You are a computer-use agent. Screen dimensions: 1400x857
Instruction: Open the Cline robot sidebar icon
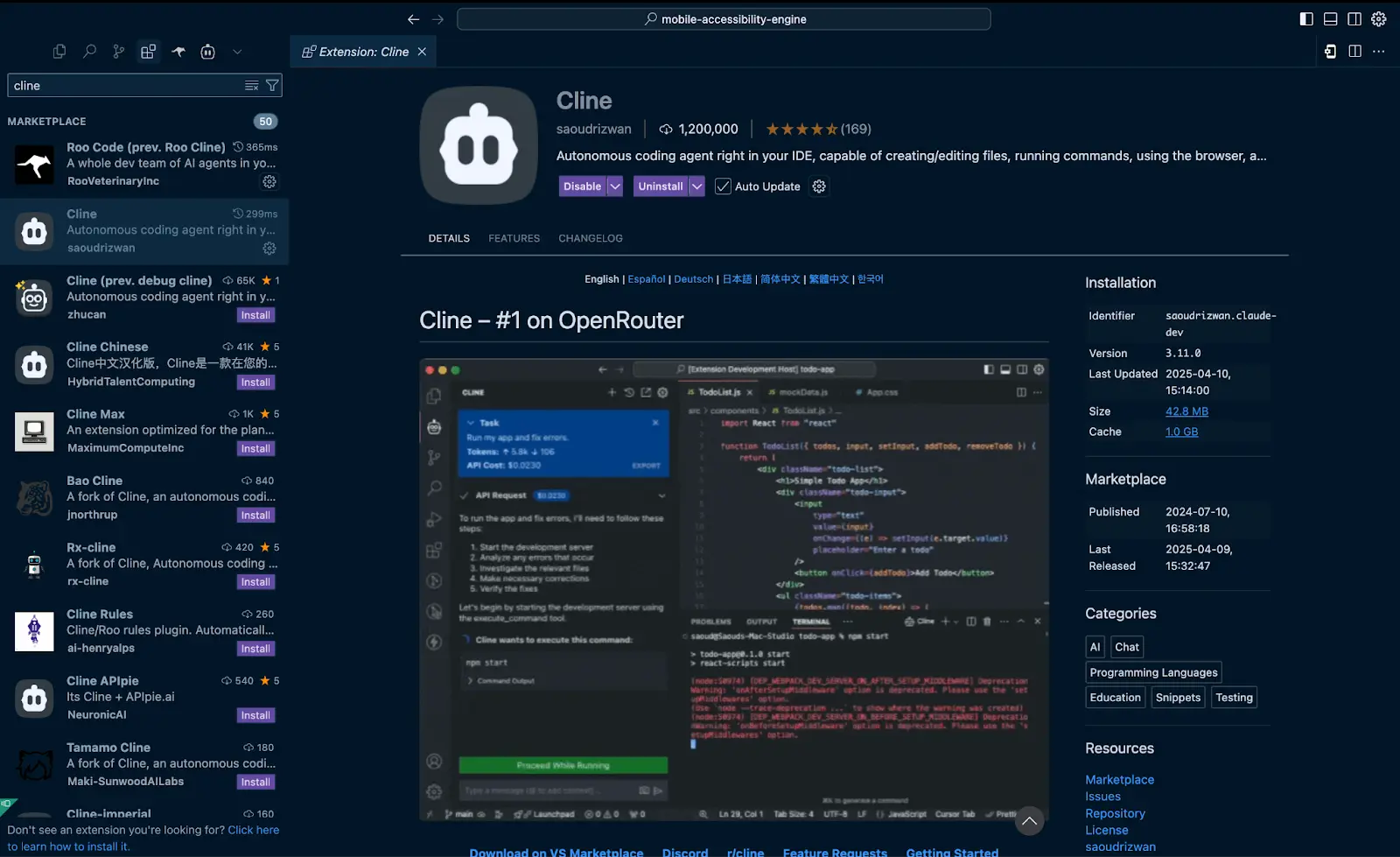click(x=207, y=51)
